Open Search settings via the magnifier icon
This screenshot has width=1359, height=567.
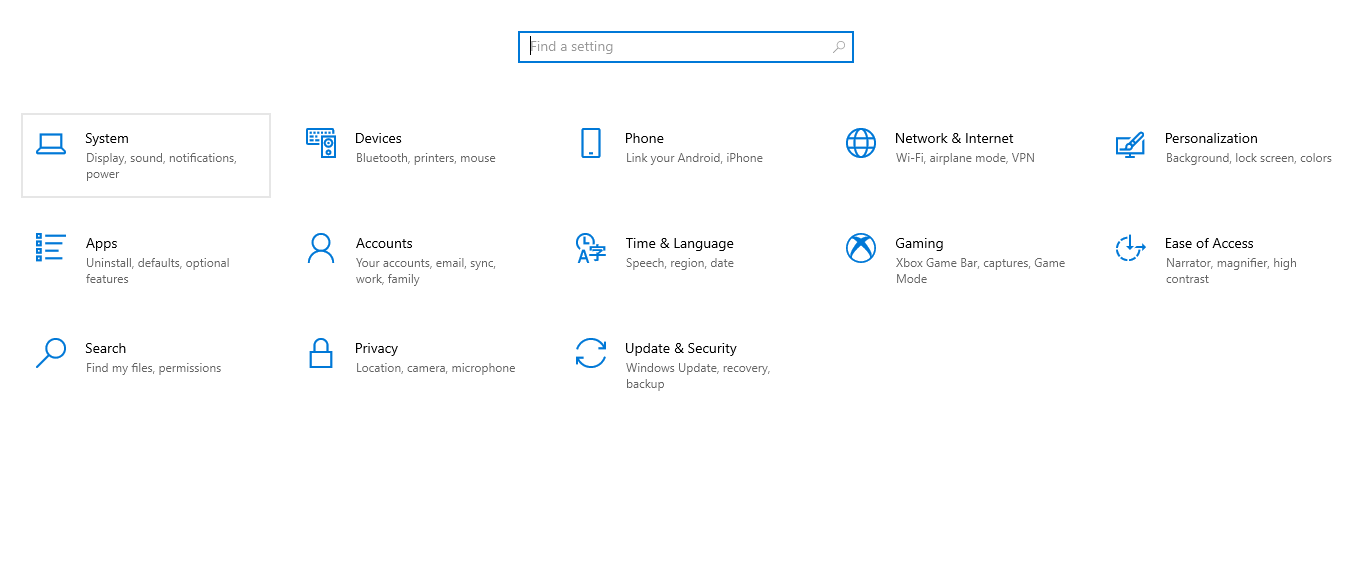51,353
